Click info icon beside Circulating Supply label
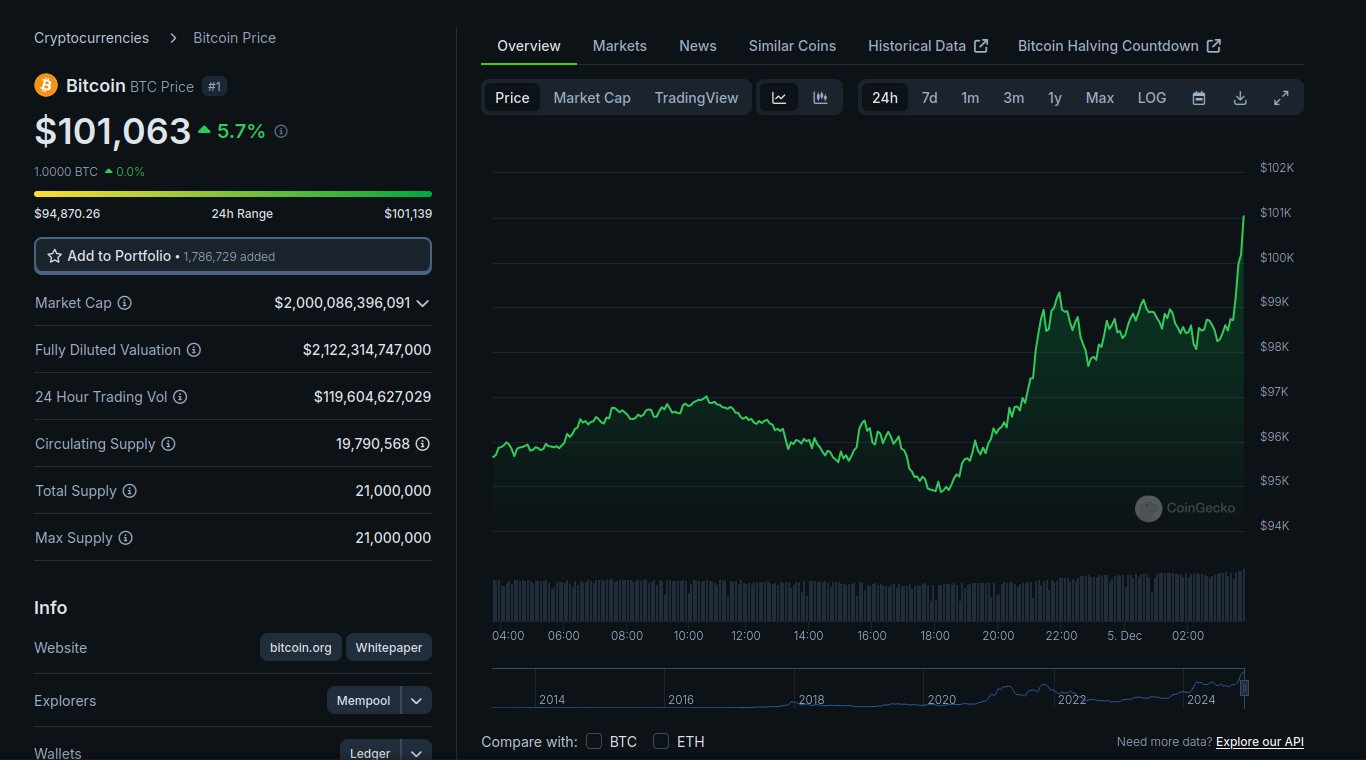This screenshot has width=1366, height=760. click(x=168, y=444)
